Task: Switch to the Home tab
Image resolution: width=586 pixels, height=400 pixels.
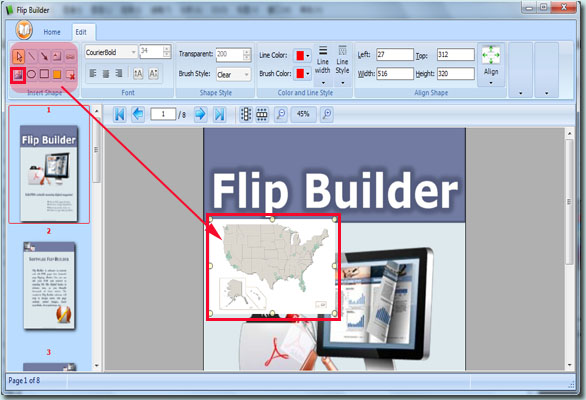Action: [52, 32]
